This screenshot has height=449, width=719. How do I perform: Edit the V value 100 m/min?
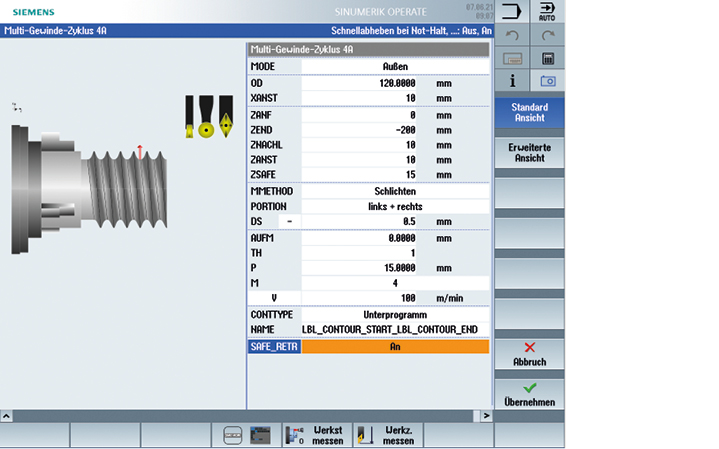pos(359,298)
